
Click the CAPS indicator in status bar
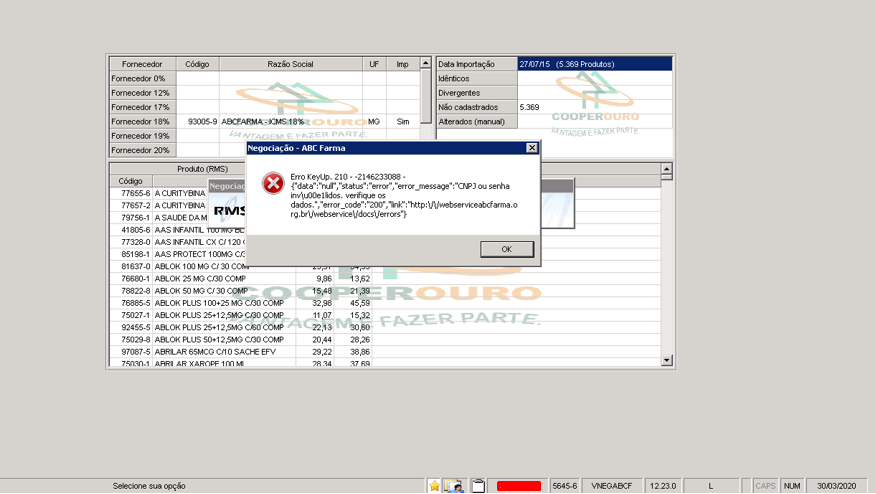765,486
